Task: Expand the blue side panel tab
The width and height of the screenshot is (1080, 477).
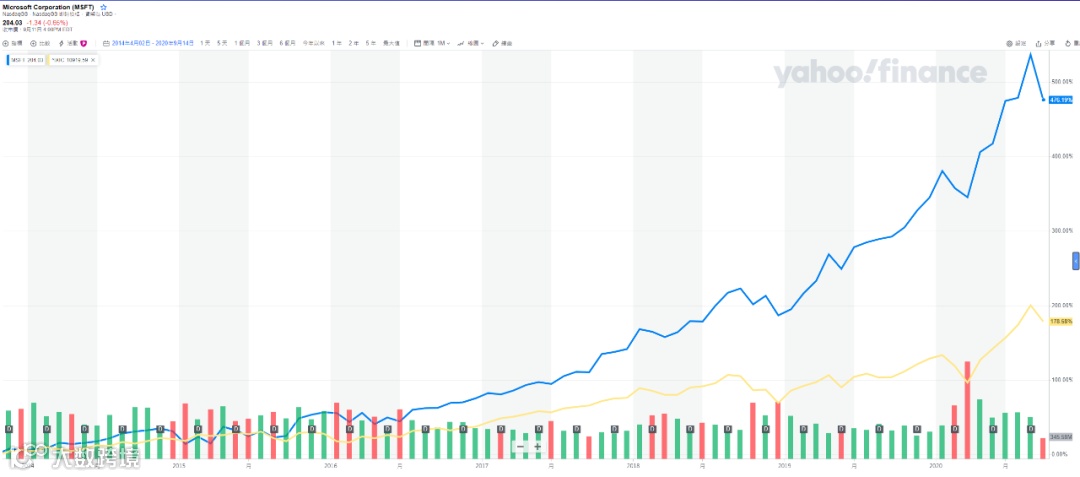Action: tap(1076, 262)
